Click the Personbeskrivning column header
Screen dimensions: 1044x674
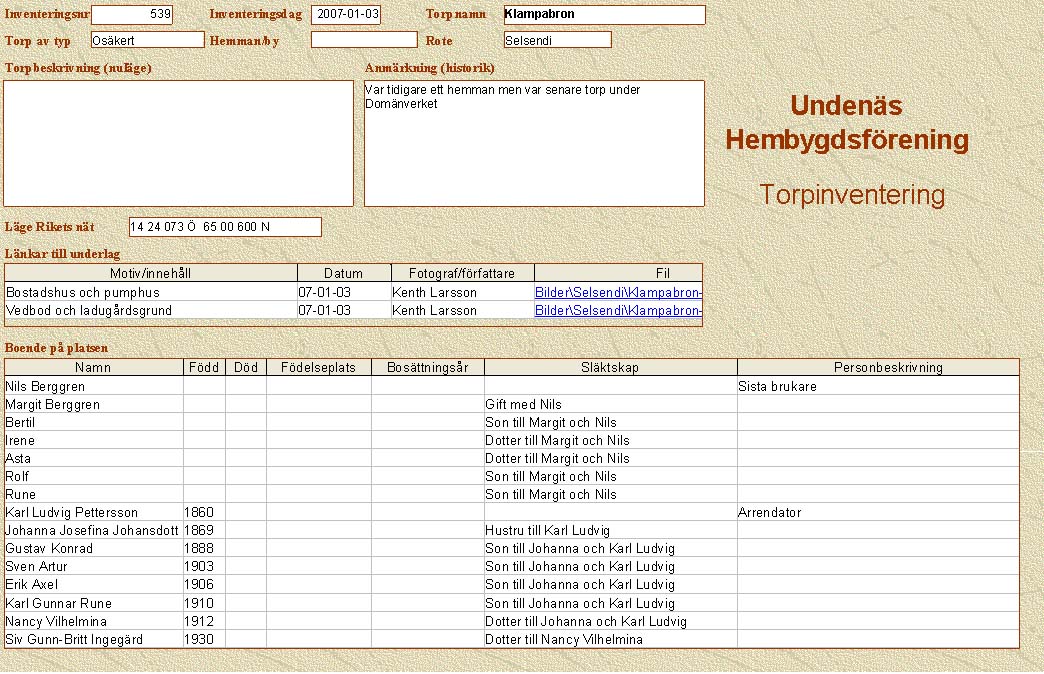[878, 368]
